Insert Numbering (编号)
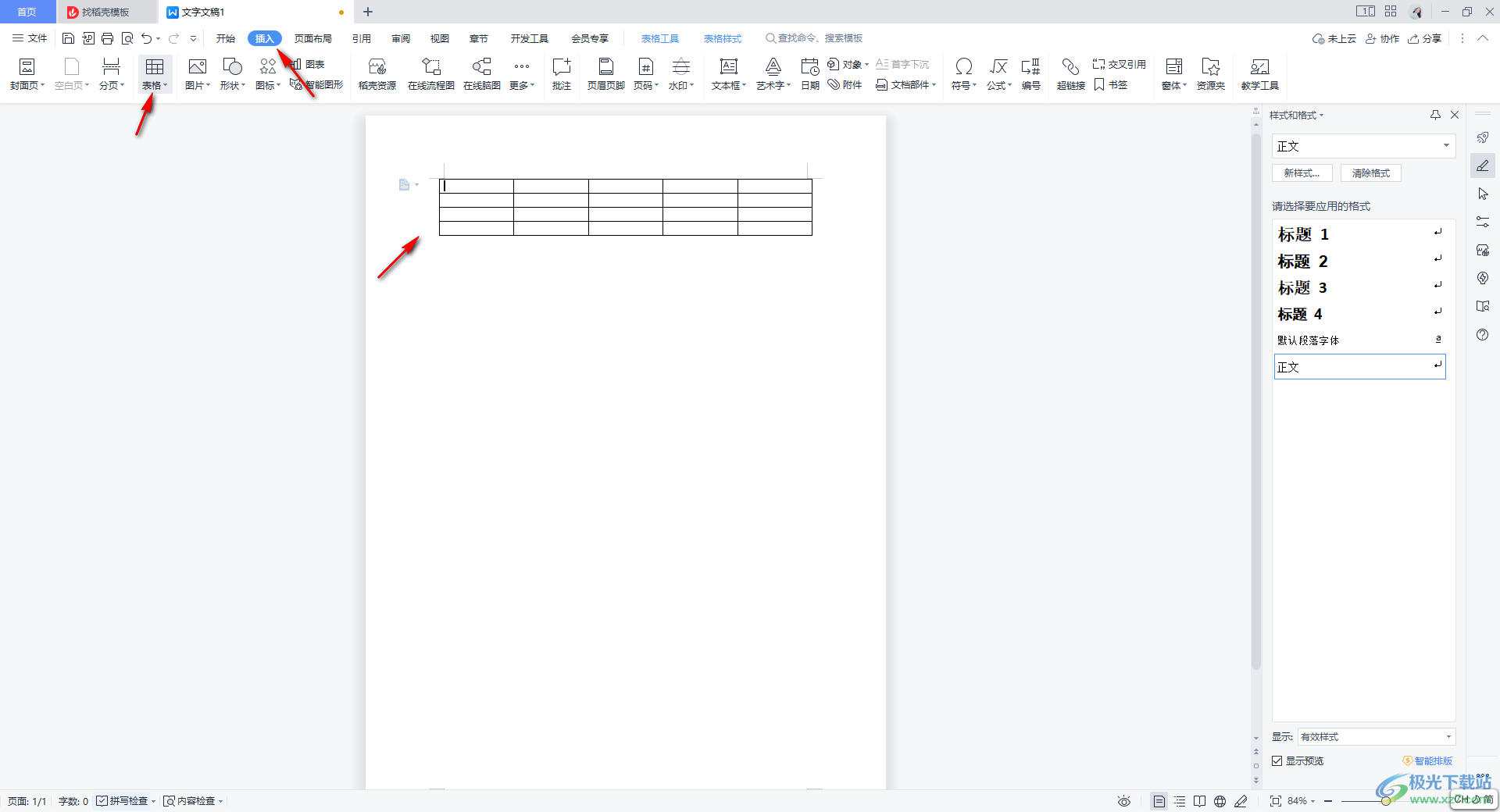The width and height of the screenshot is (1500, 812). tap(1031, 74)
